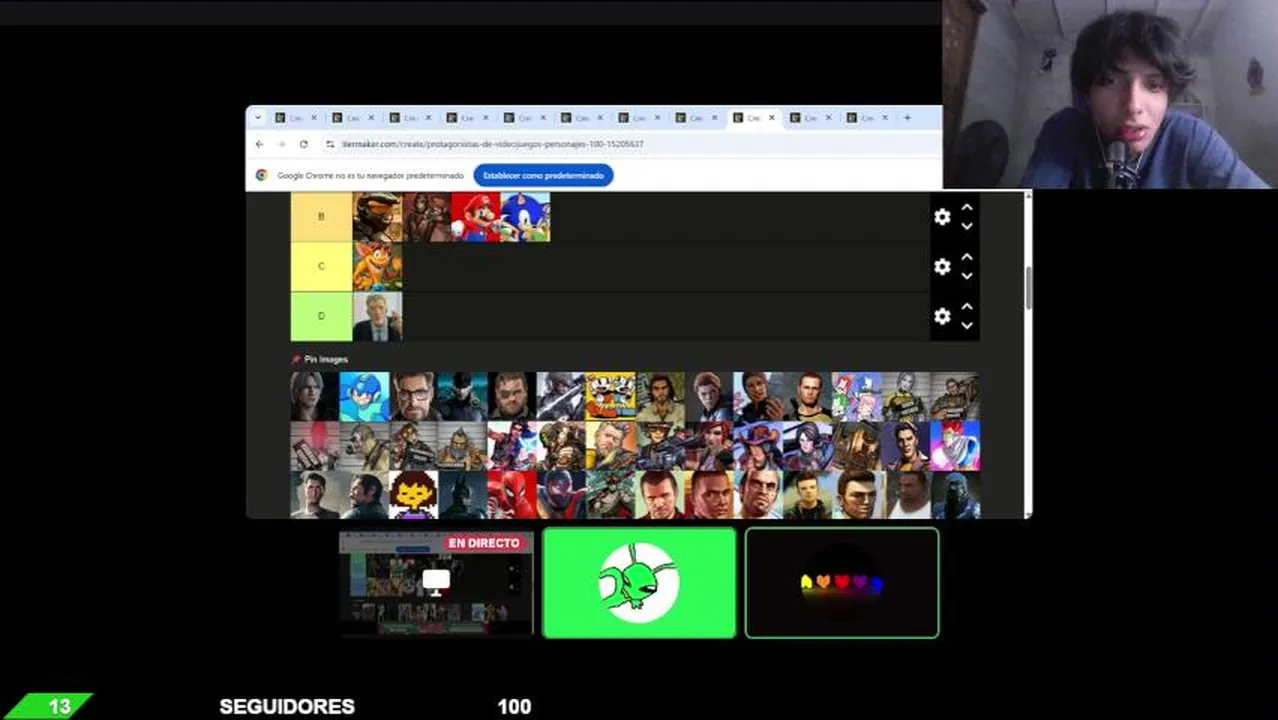Screen dimensions: 1278x720
Task: Open settings gear for tier B row
Action: pyautogui.click(x=942, y=217)
